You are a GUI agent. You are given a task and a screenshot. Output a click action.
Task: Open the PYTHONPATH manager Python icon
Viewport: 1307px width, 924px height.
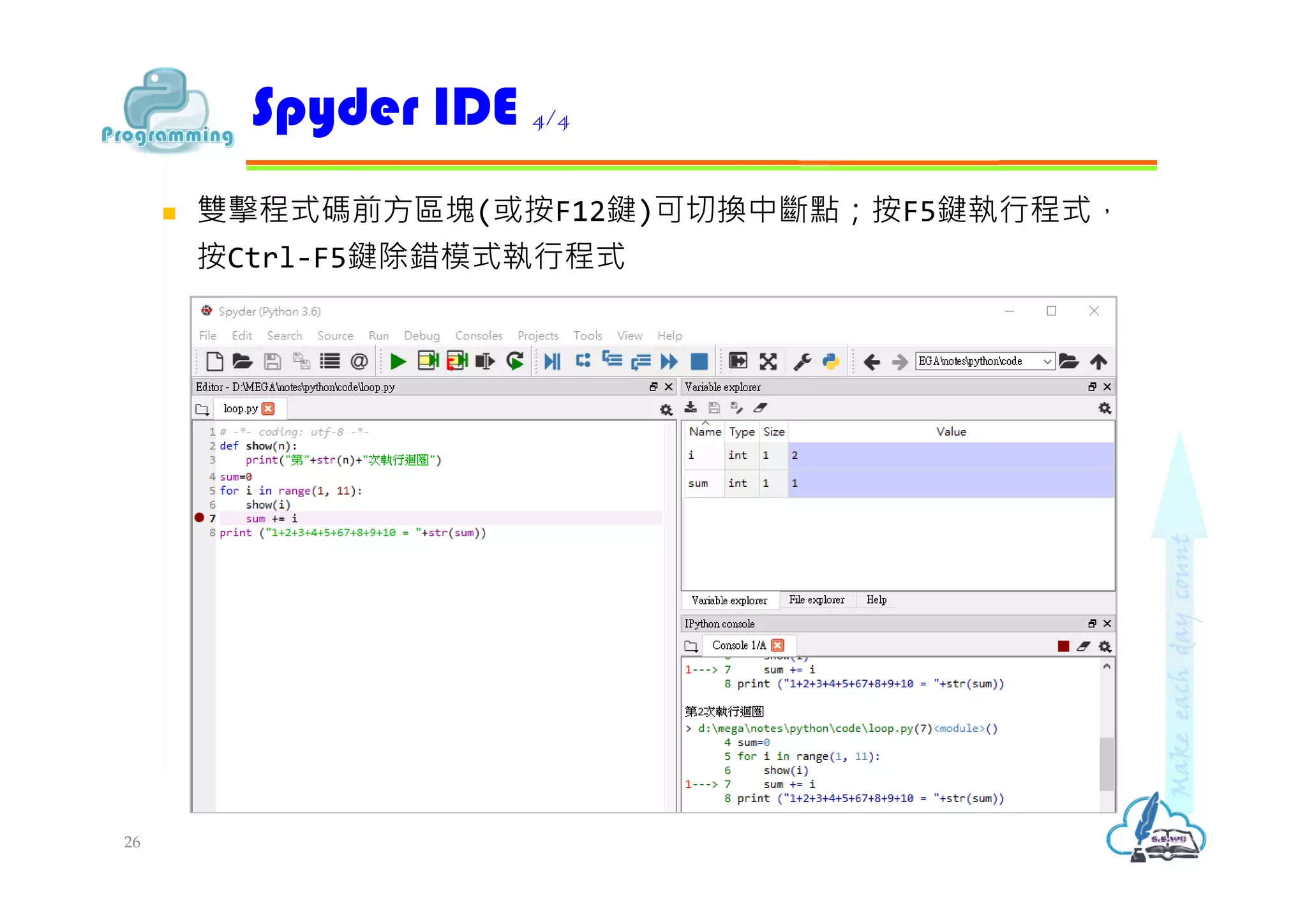tap(830, 362)
